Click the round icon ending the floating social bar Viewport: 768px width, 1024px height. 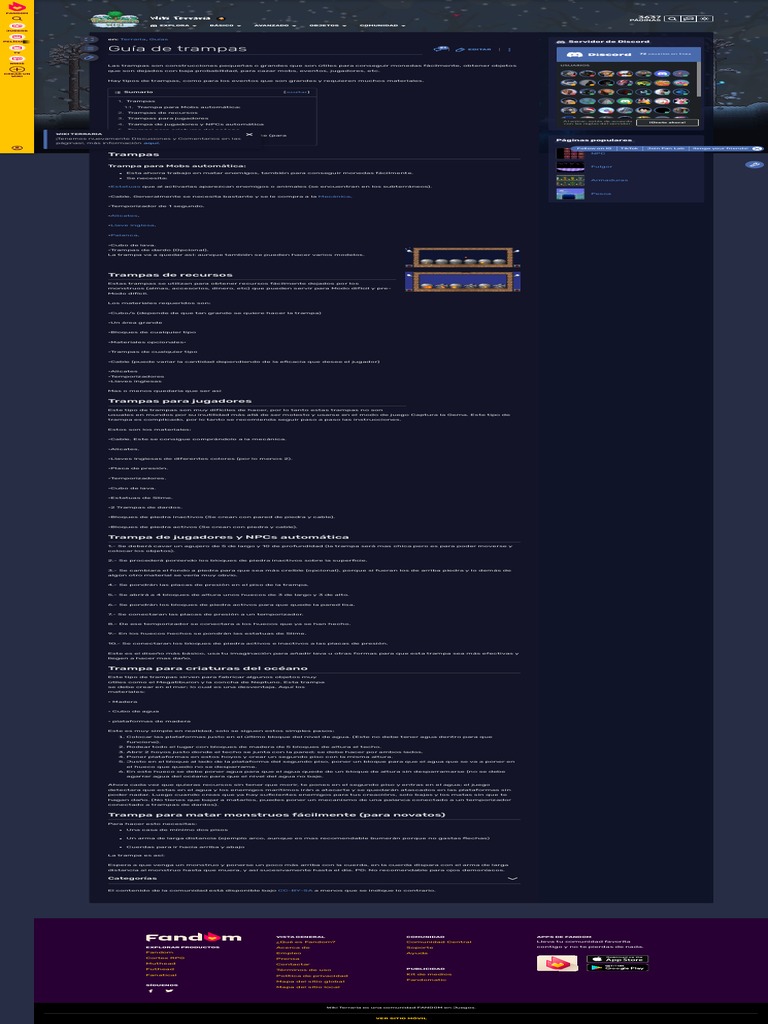click(x=756, y=148)
